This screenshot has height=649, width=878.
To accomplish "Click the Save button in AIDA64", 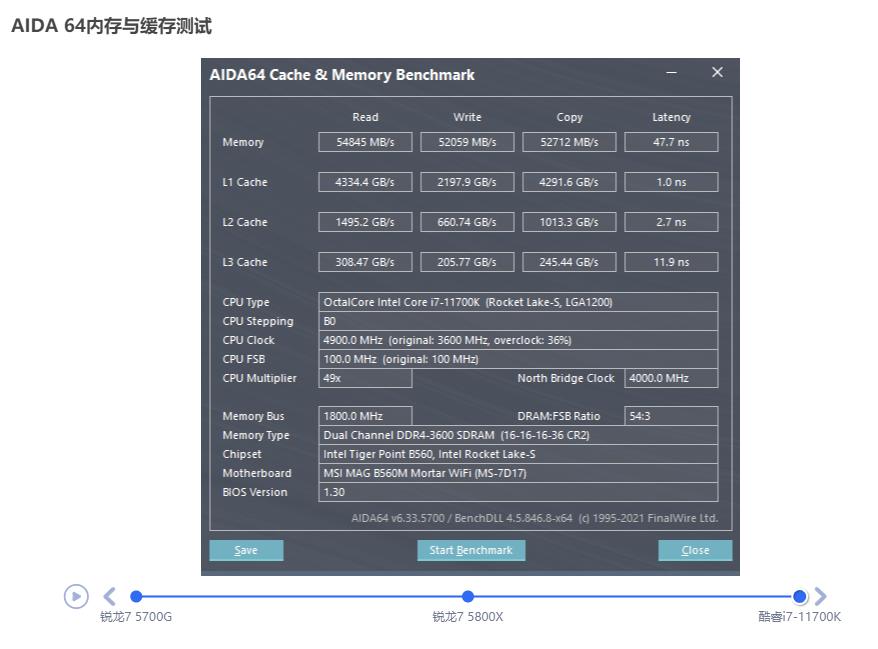I will click(x=246, y=550).
